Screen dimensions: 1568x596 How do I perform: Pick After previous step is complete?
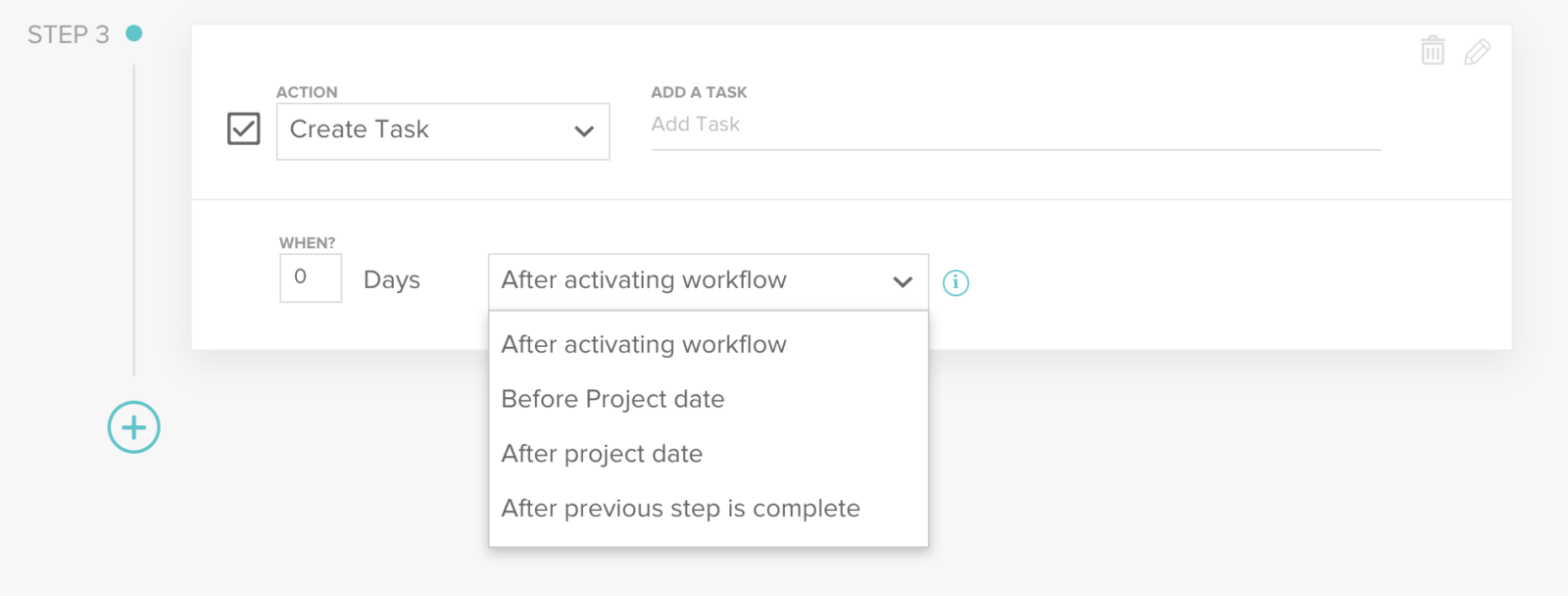click(x=680, y=508)
